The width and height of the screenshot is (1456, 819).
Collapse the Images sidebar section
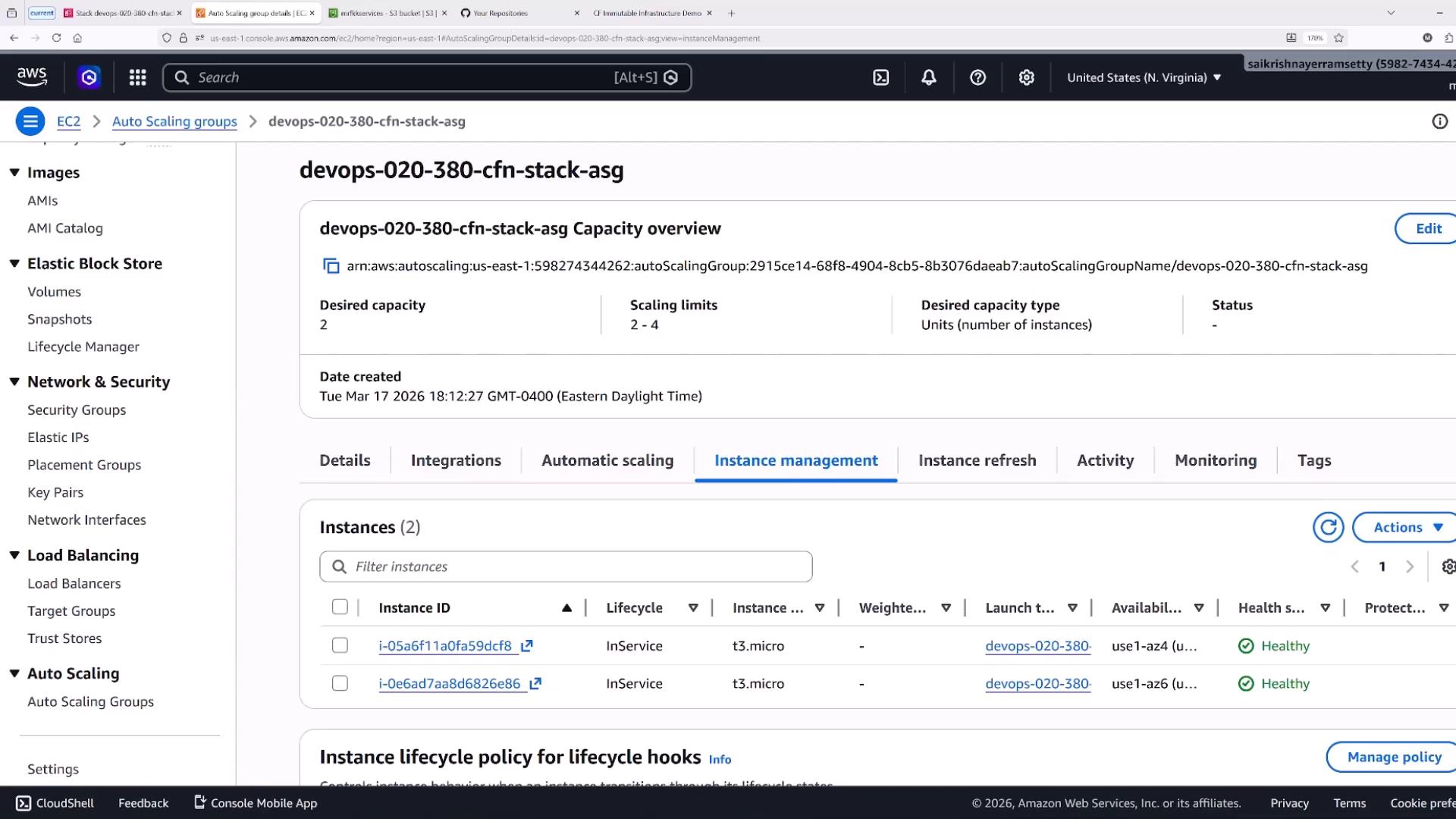coord(14,173)
